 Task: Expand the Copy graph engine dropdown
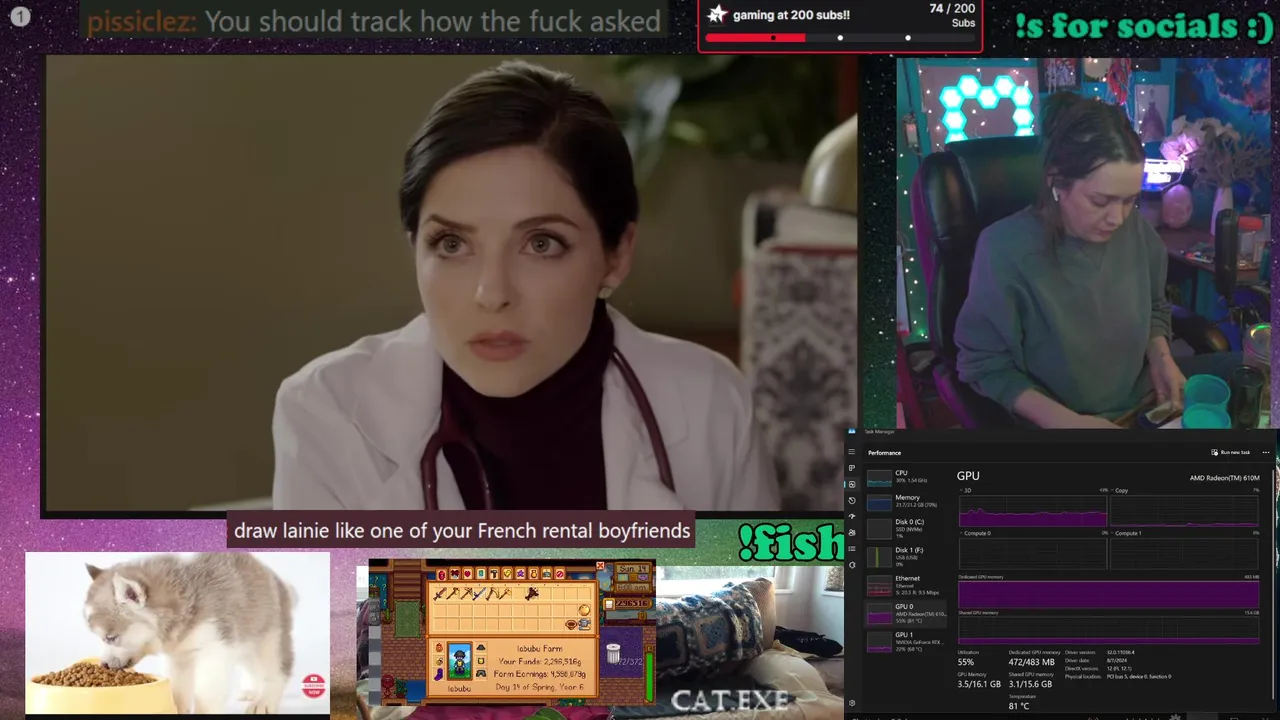coord(1118,490)
